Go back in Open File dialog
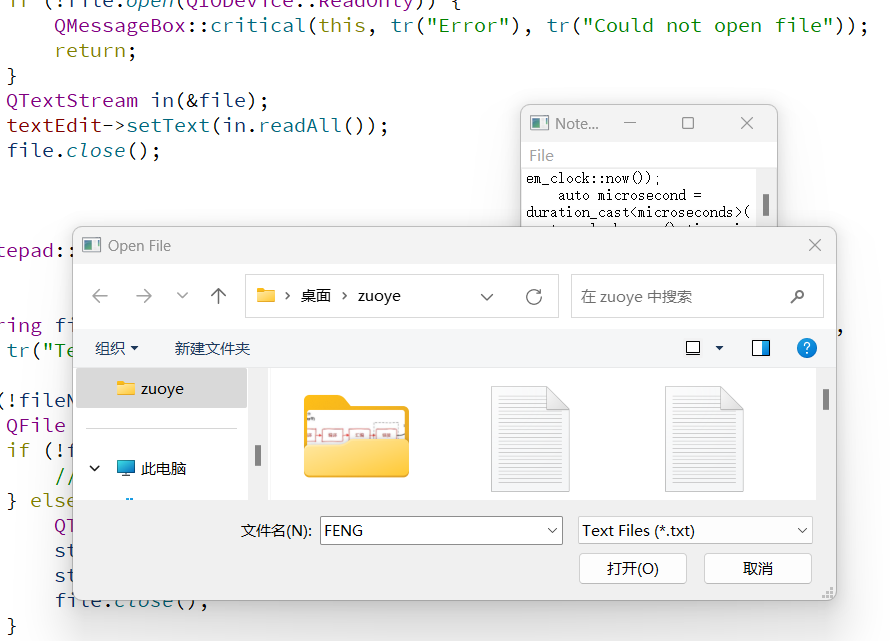 click(x=100, y=296)
